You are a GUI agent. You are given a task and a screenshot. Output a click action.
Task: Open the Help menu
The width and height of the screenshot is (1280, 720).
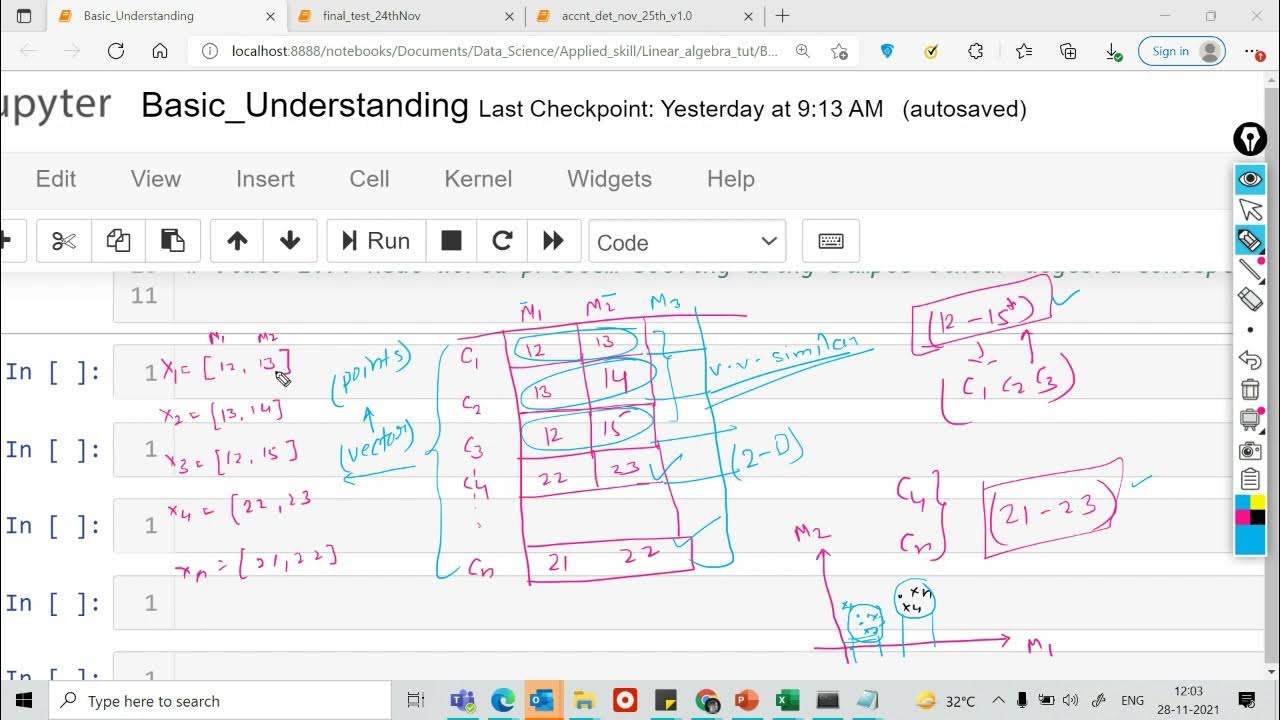[731, 179]
